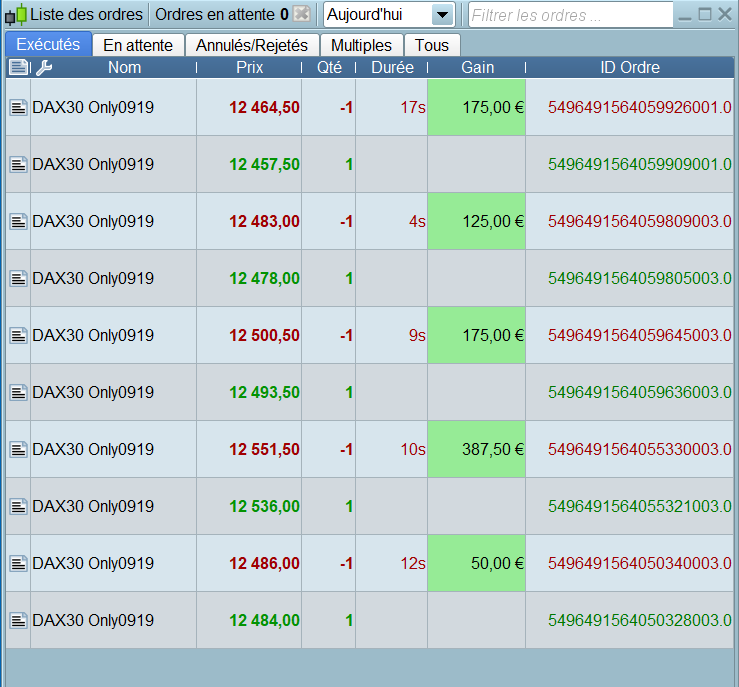
Task: Open details icon for order at 12 483,00
Action: click(18, 221)
